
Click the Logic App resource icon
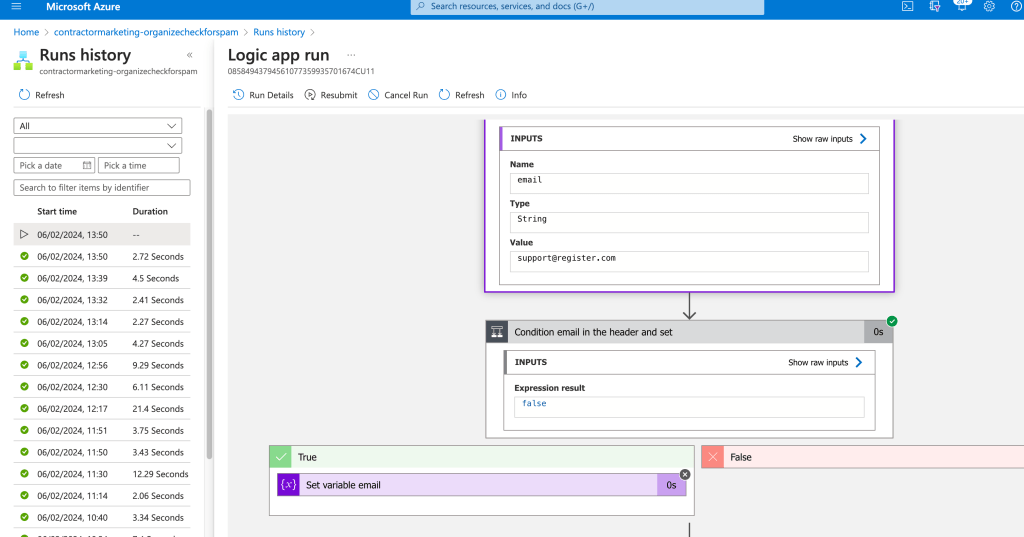23,61
